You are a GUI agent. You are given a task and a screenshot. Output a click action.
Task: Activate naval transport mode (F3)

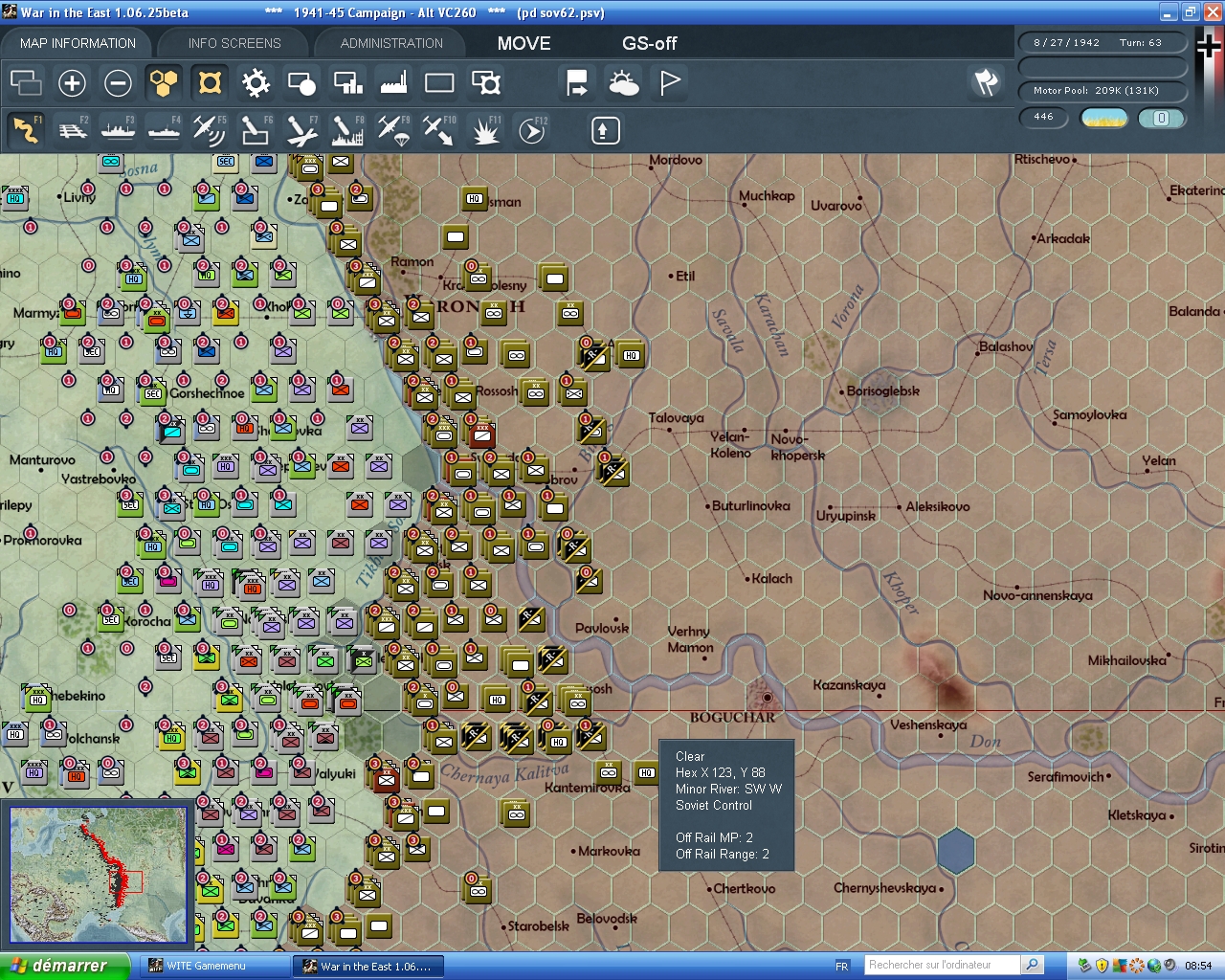(x=118, y=129)
